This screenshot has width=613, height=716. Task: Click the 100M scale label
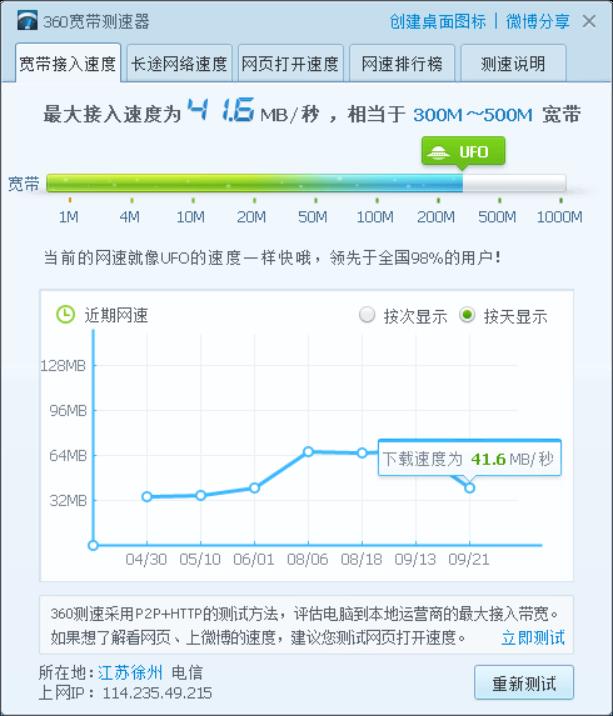375,217
